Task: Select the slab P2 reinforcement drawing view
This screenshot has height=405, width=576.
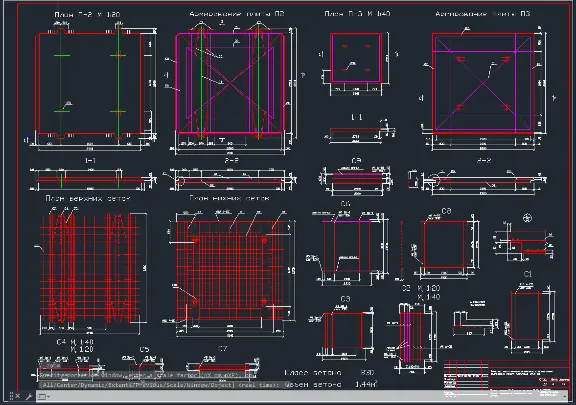Action: [231, 86]
